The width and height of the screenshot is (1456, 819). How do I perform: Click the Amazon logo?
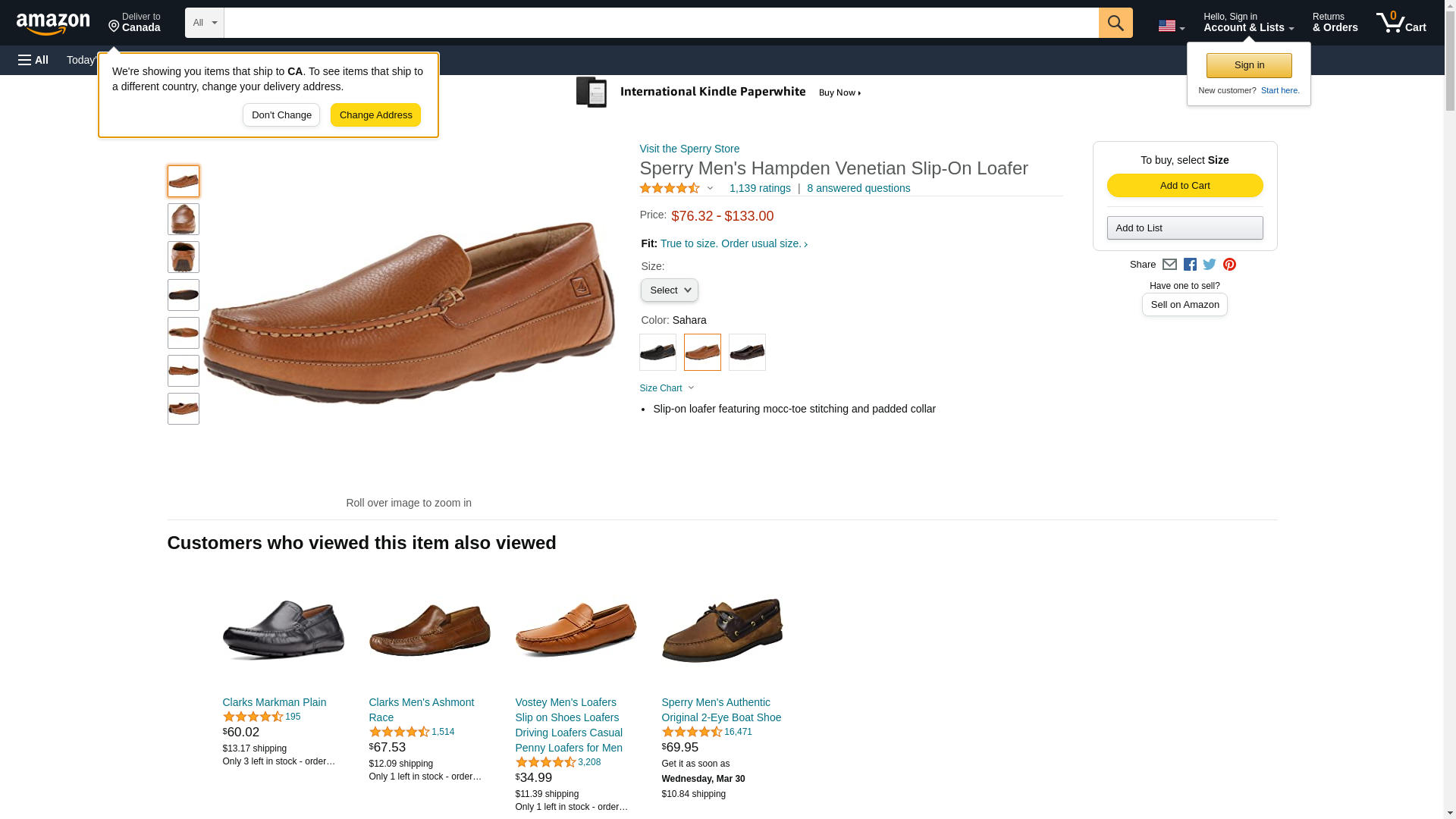[53, 24]
